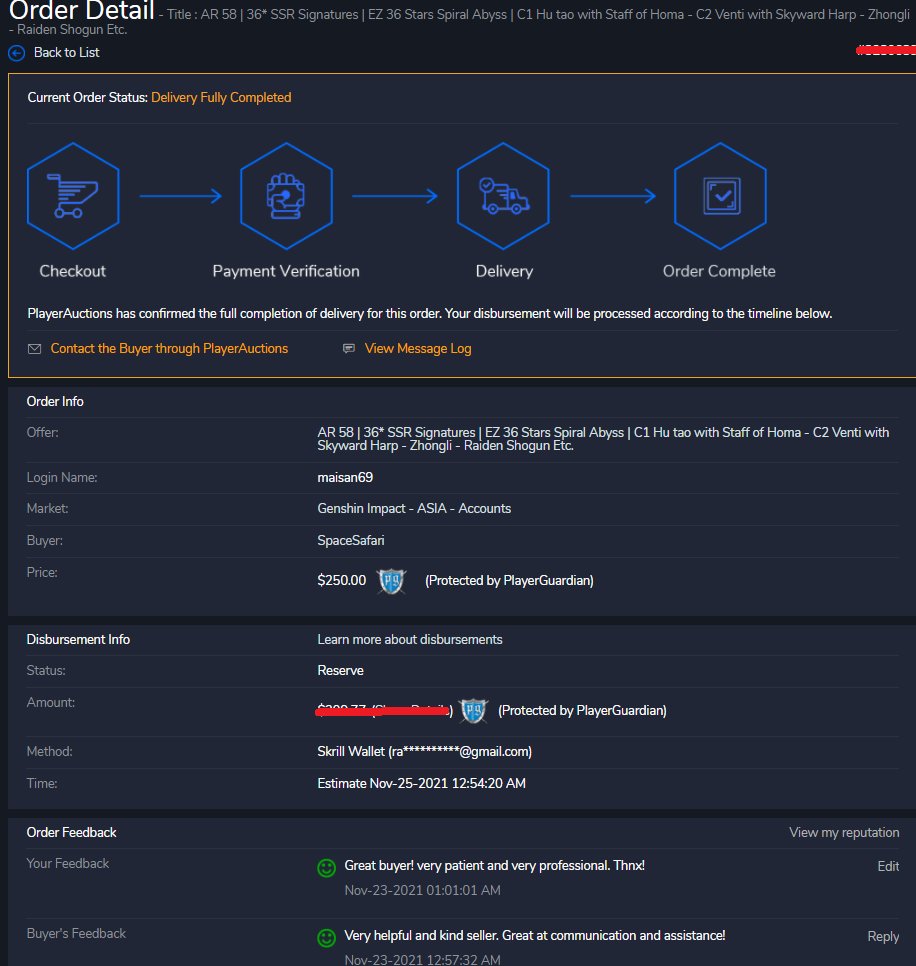Image resolution: width=916 pixels, height=966 pixels.
Task: Select the Checkout cart hexagon icon
Action: [73, 196]
